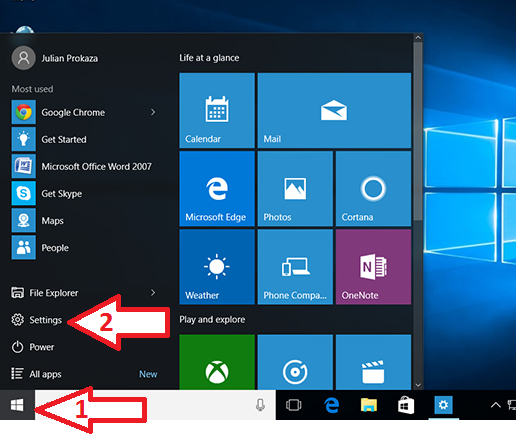Show All apps list
This screenshot has width=516, height=443.
click(x=36, y=374)
